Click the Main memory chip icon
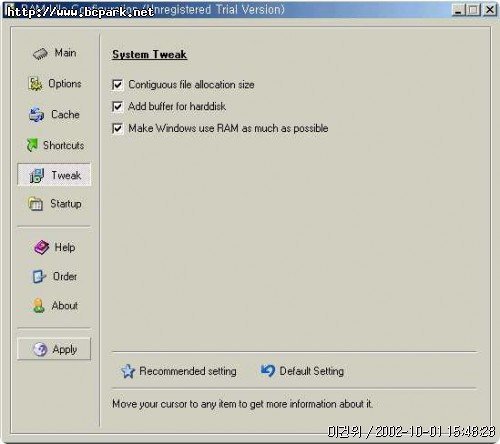Image resolution: width=500 pixels, height=444 pixels. (x=40, y=54)
